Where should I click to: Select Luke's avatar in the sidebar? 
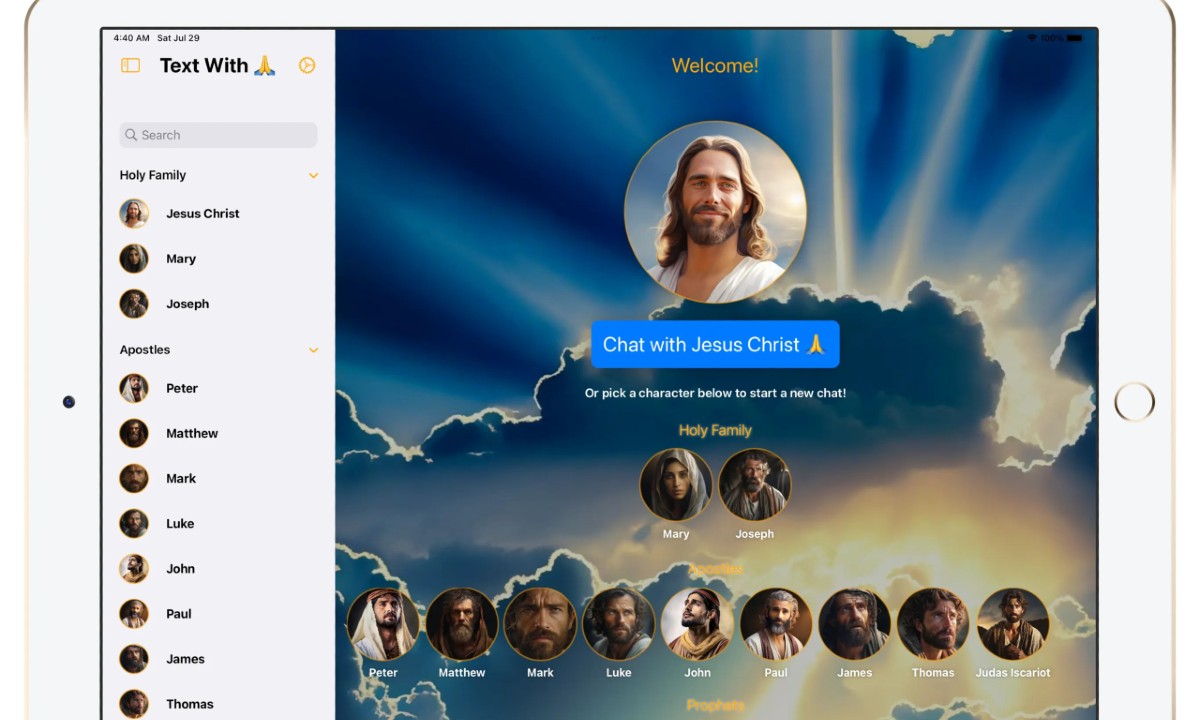coord(134,523)
